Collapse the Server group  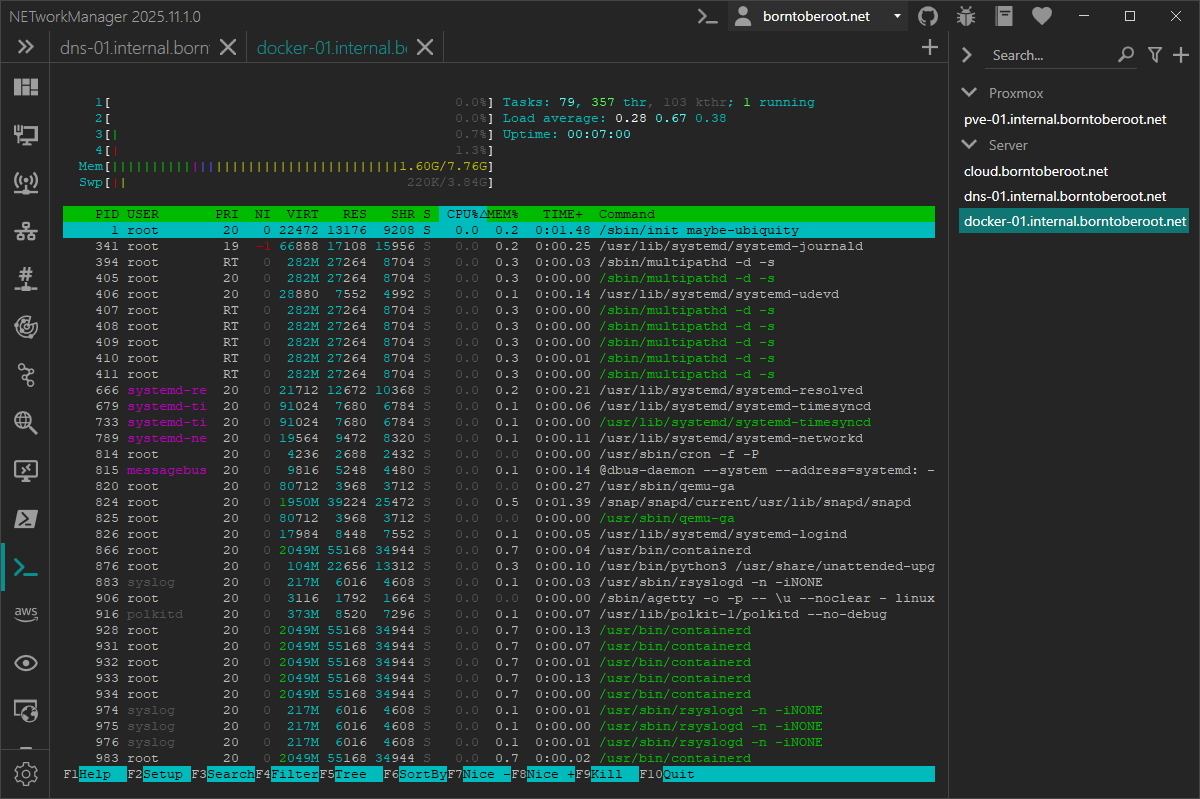[x=968, y=145]
